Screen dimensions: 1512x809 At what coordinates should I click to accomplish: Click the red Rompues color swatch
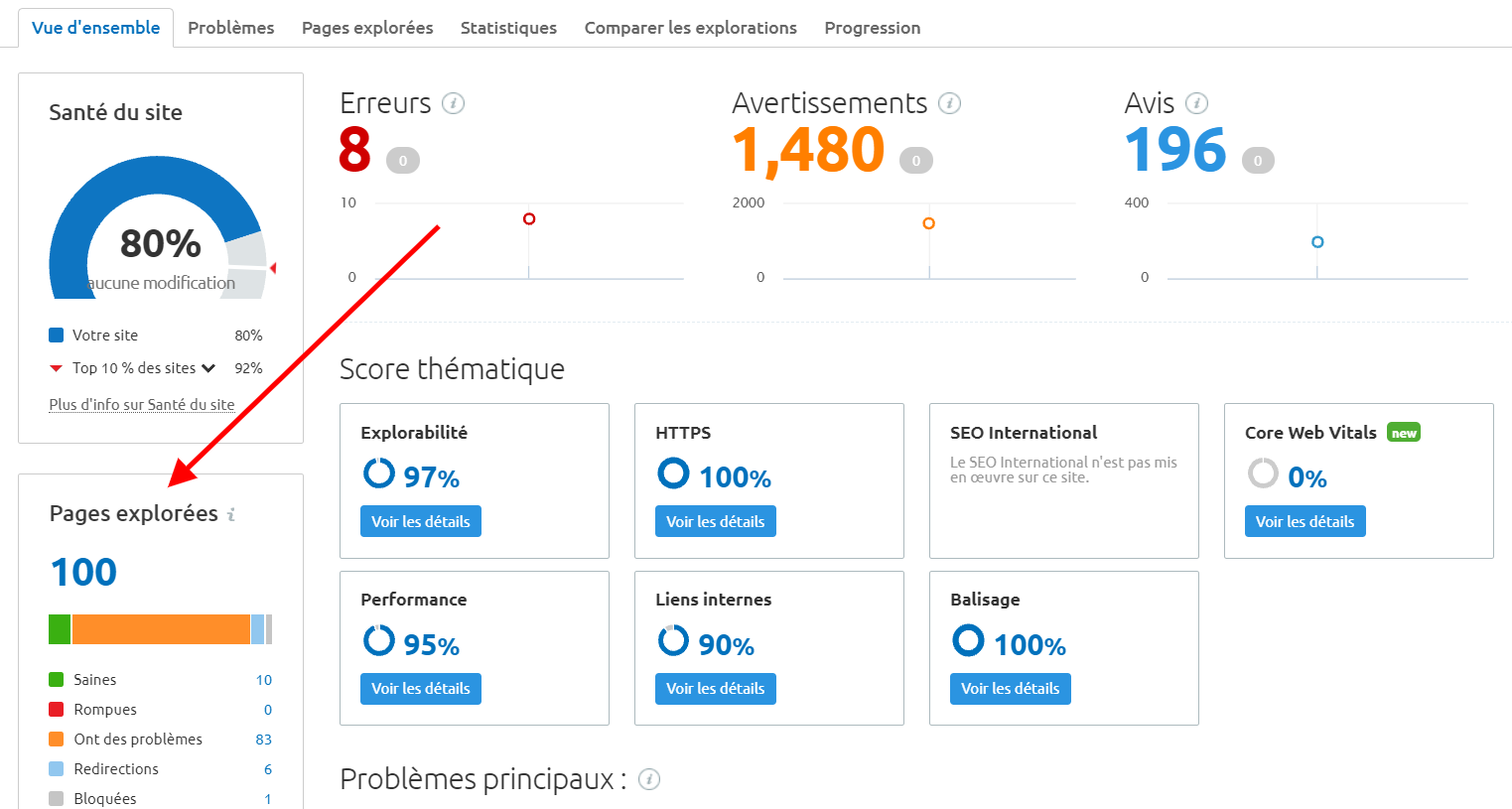pyautogui.click(x=57, y=710)
